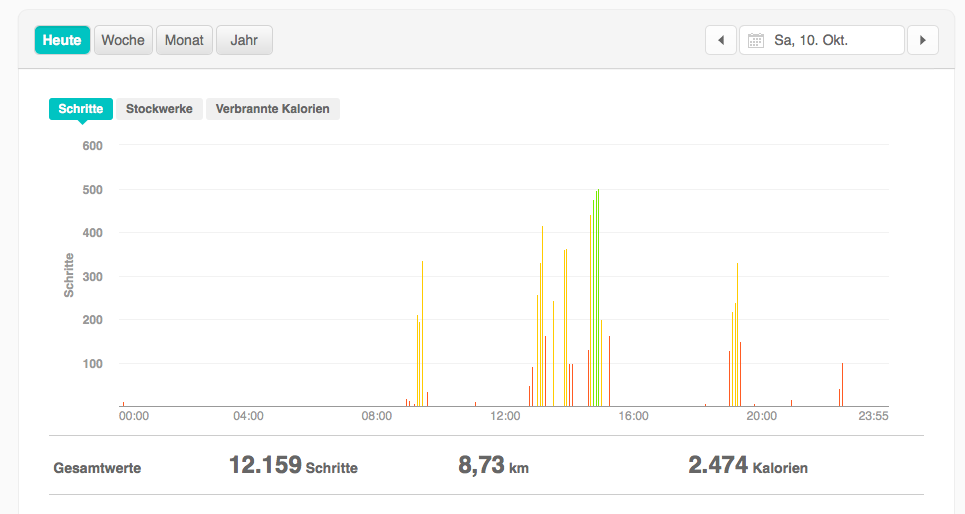Click the 2.474 Kalorien total
Viewport: 965px width, 514px height.
pos(747,466)
